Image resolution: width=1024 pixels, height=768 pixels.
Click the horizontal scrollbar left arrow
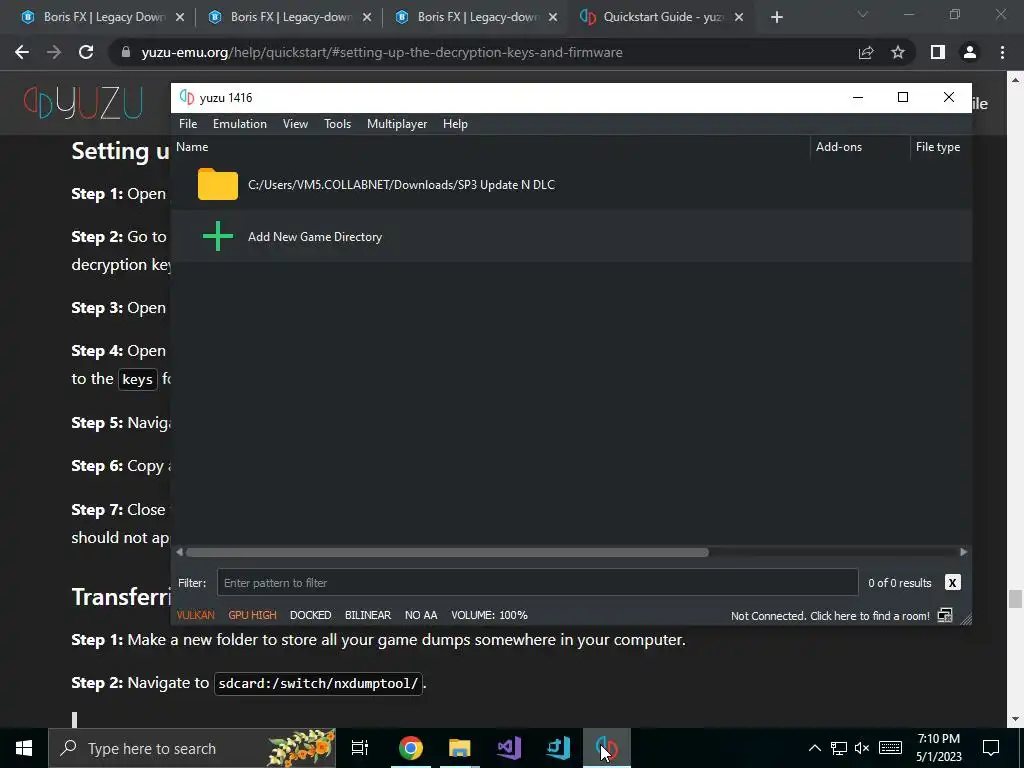coord(180,552)
